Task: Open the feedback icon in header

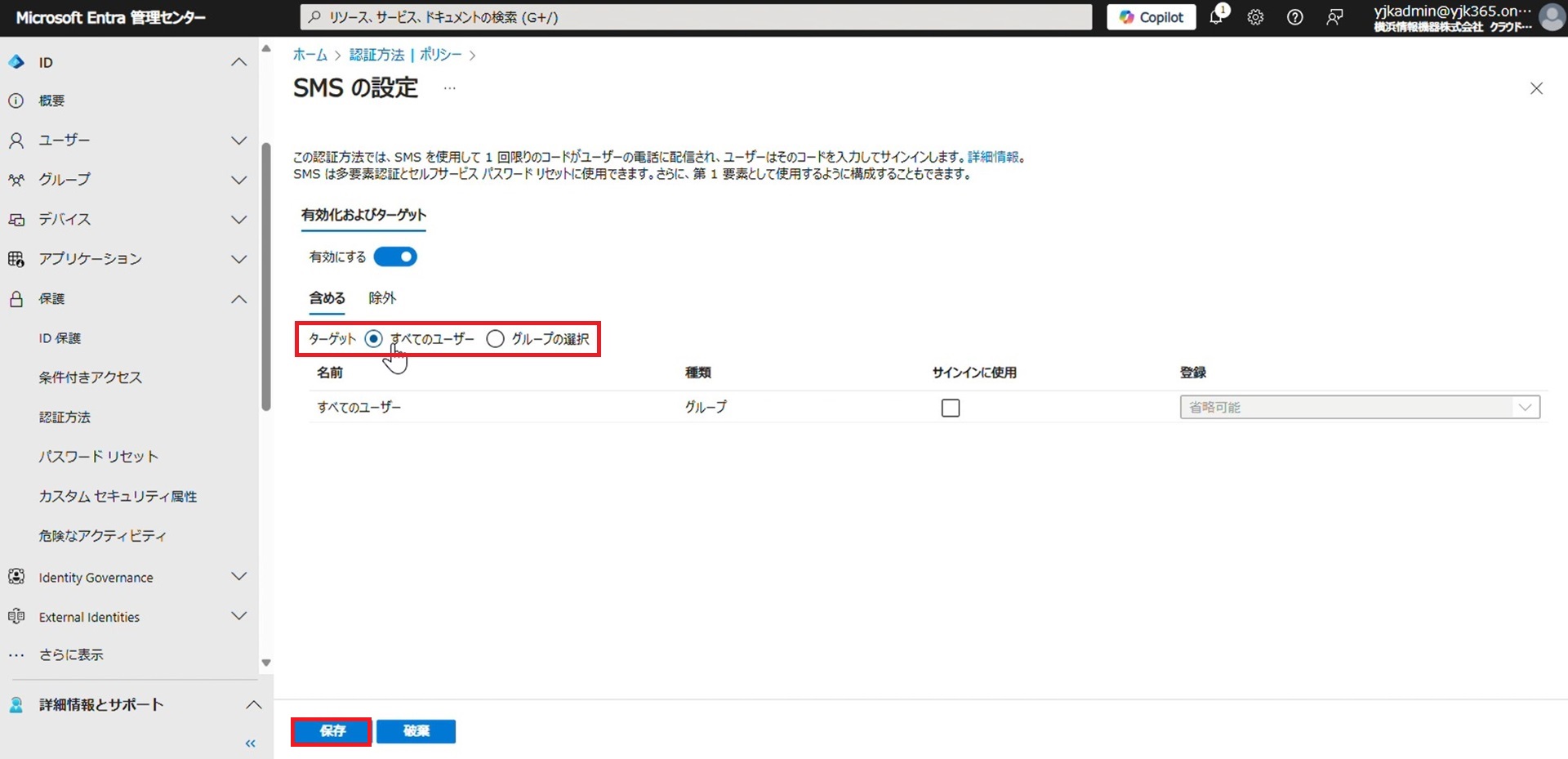Action: 1334,17
